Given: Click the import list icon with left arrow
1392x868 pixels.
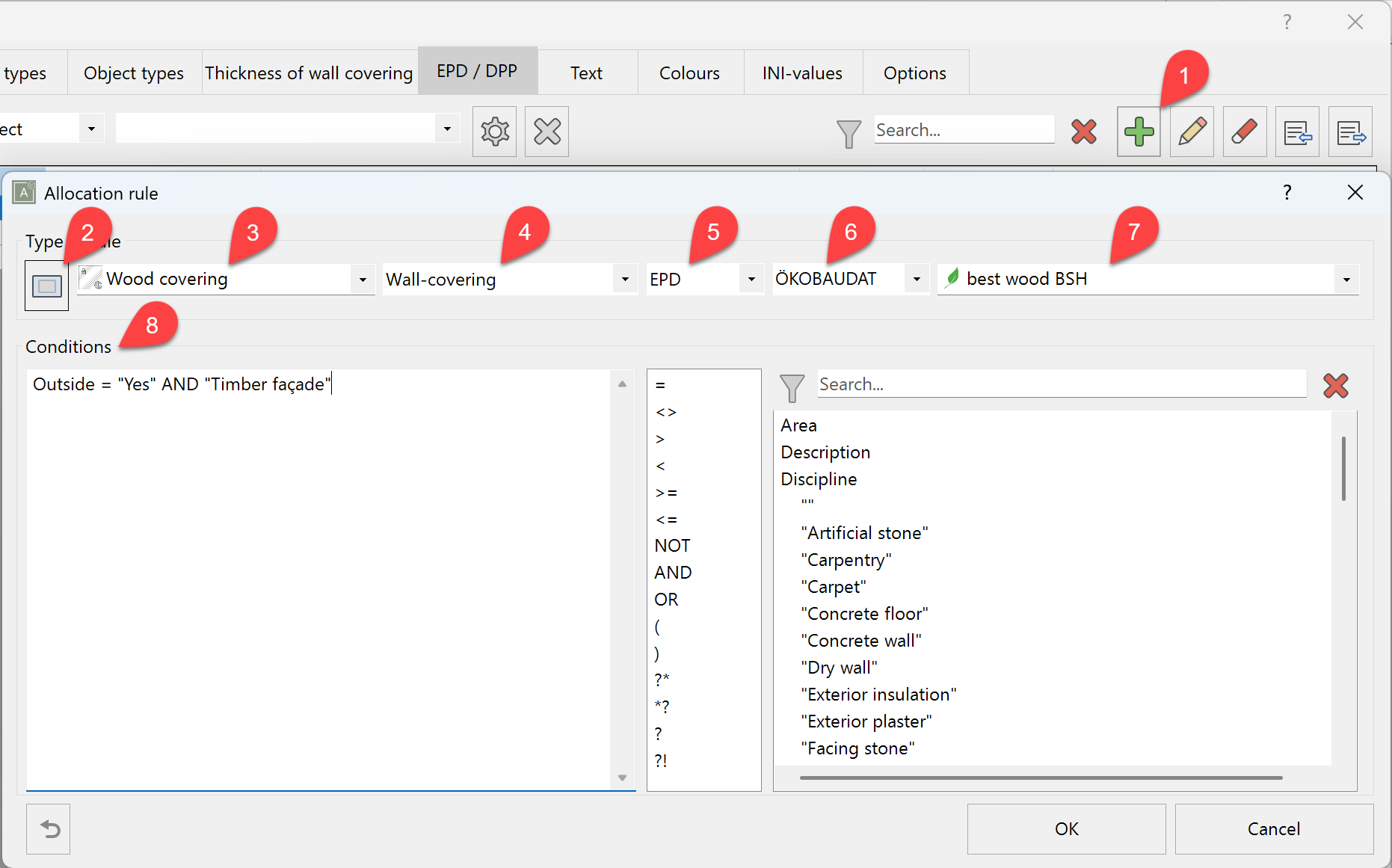Looking at the screenshot, I should pyautogui.click(x=1297, y=132).
